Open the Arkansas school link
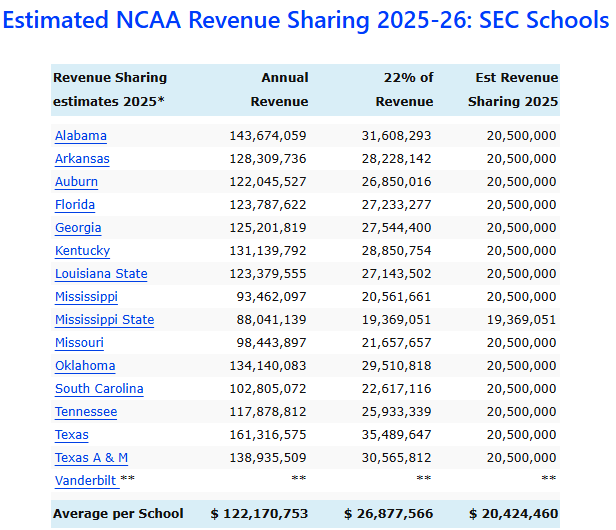The height and width of the screenshot is (530, 616). (82, 159)
